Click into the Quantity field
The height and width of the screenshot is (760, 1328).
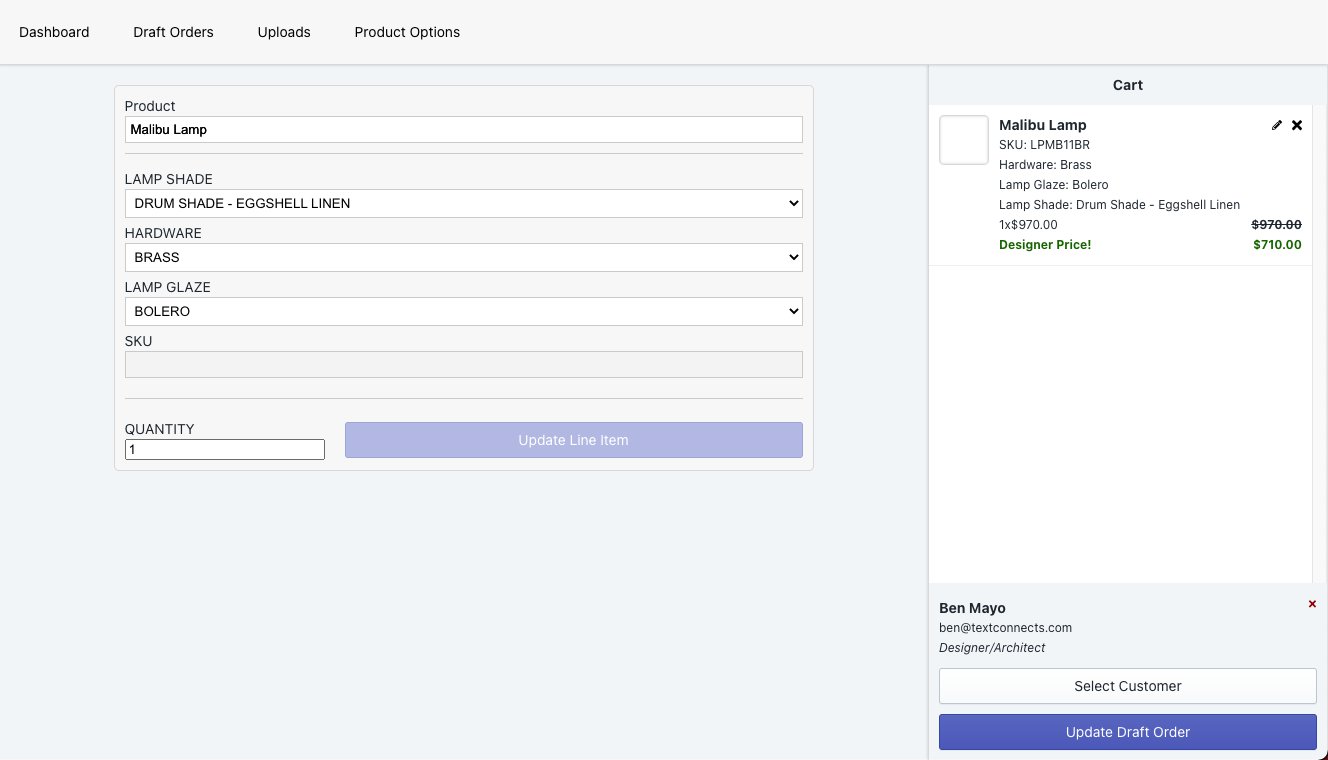[x=224, y=450]
